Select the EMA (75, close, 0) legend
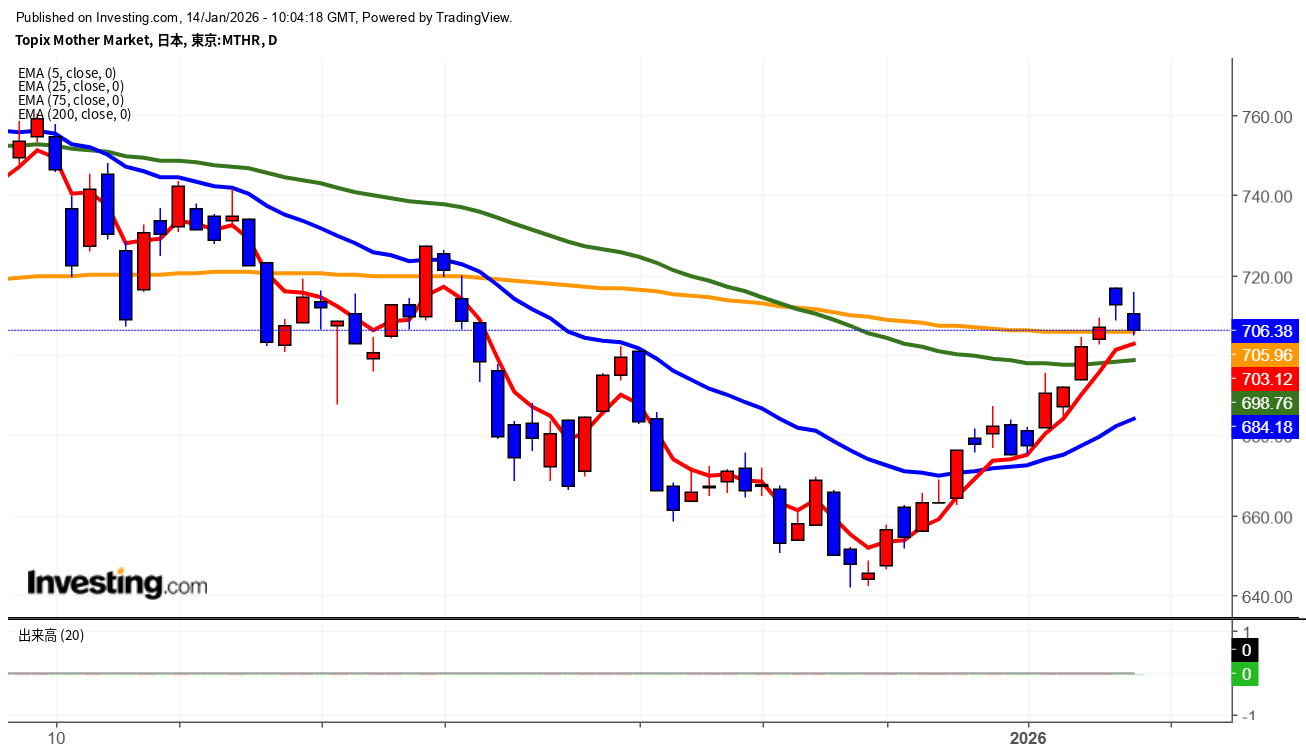 pyautogui.click(x=71, y=100)
